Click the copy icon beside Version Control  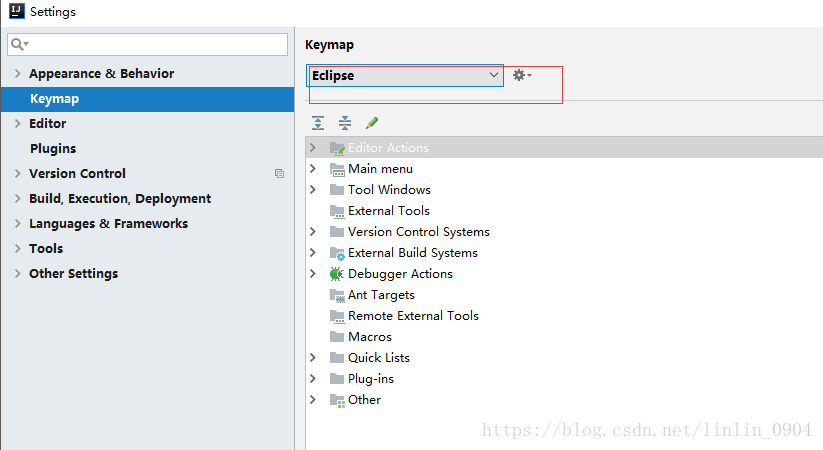(279, 173)
